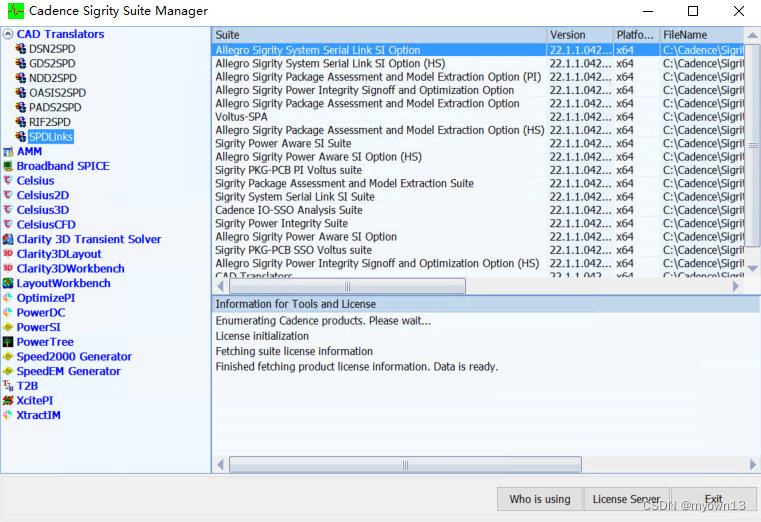Click the FileName column header

702,35
